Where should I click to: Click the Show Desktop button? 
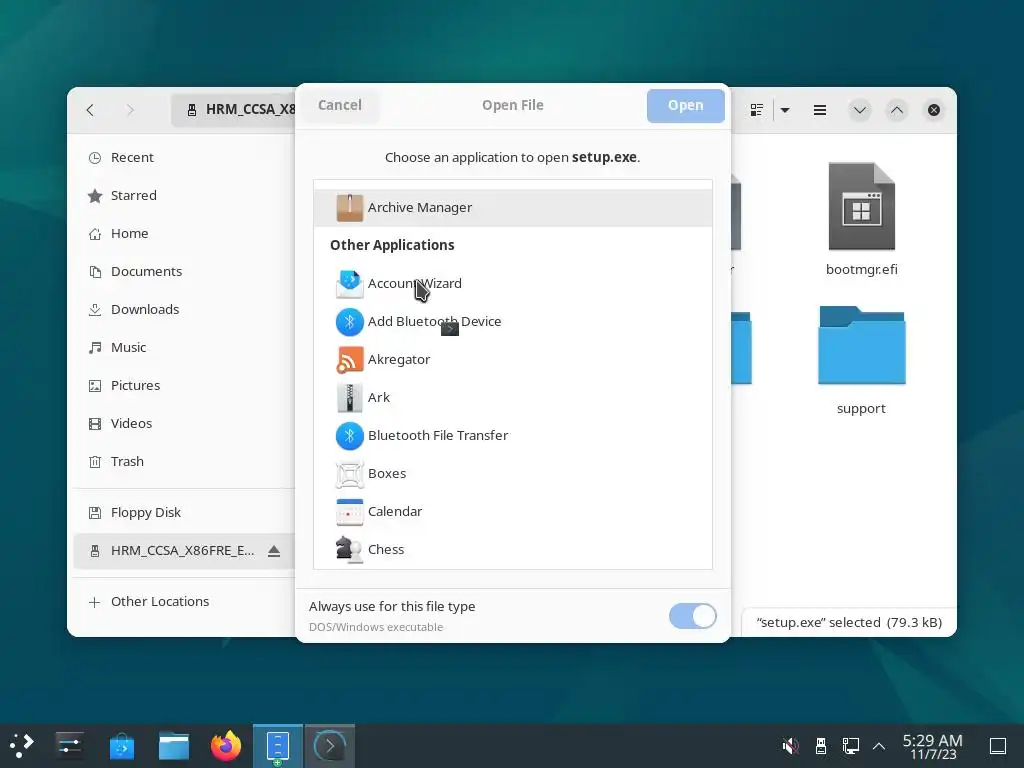click(998, 746)
